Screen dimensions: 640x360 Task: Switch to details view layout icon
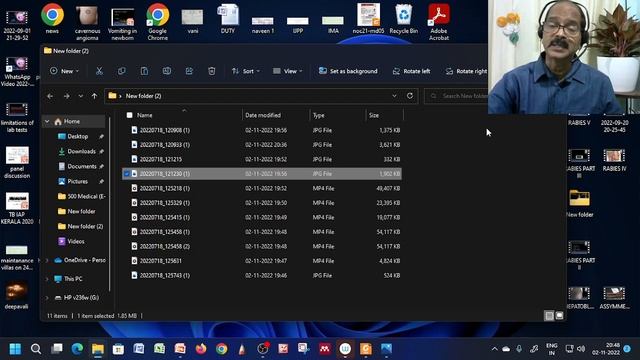549,316
